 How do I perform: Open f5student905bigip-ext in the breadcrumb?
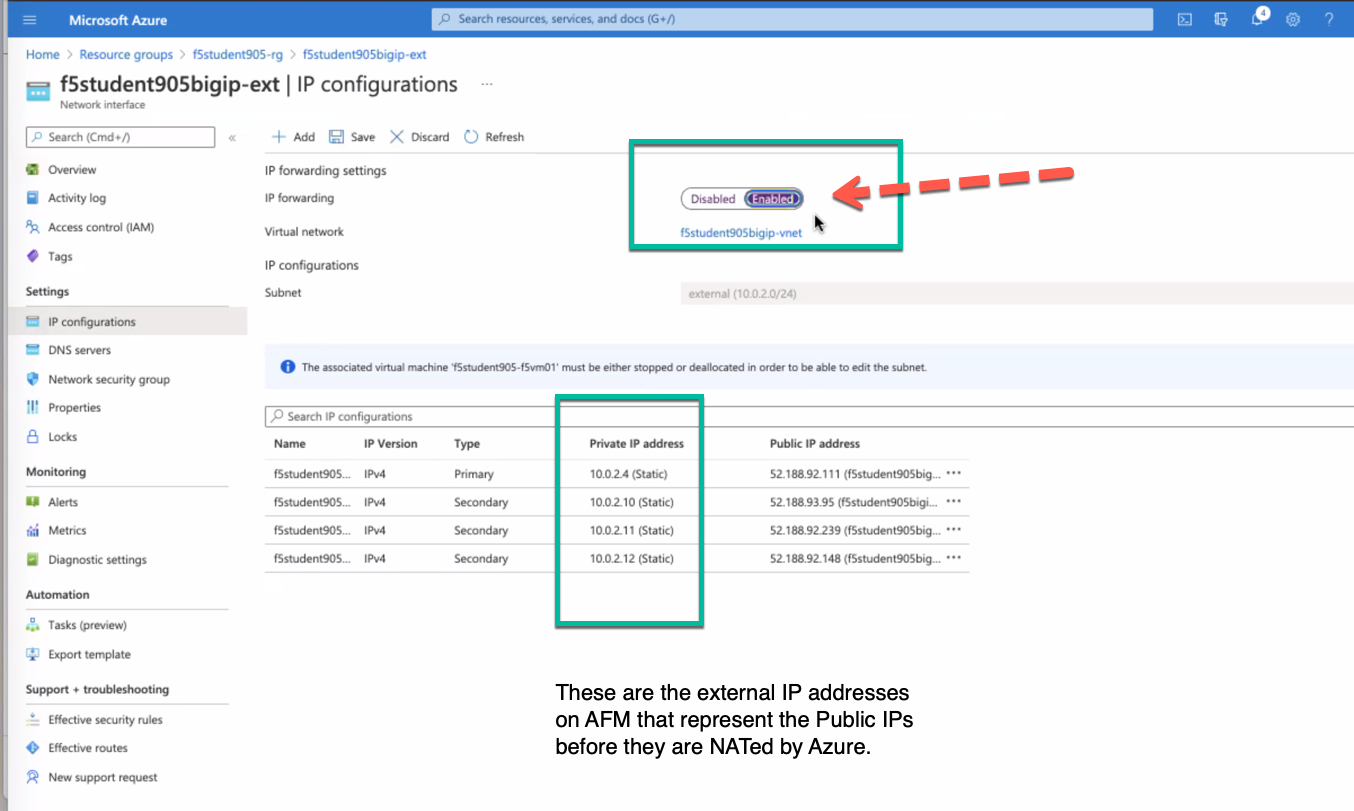point(365,55)
